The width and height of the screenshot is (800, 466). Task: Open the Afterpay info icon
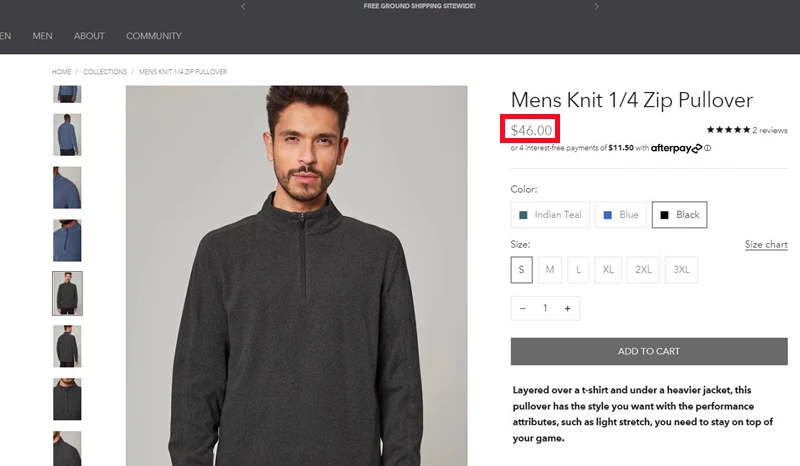(708, 148)
